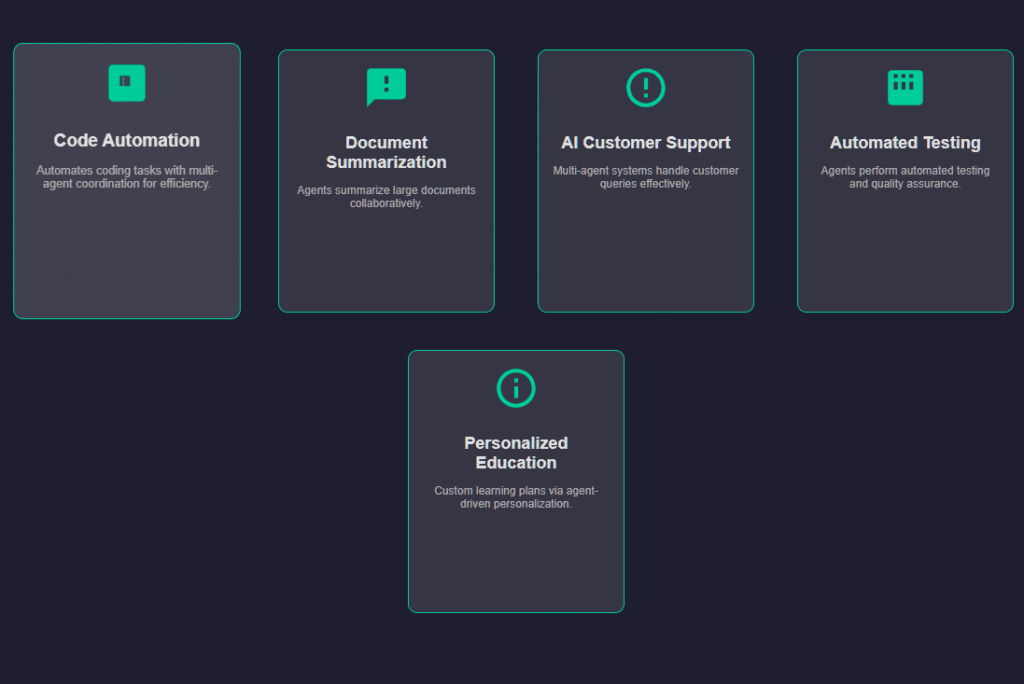The image size is (1024, 684).
Task: Click the outlined circle icon above AI Customer Support
Action: coord(645,87)
